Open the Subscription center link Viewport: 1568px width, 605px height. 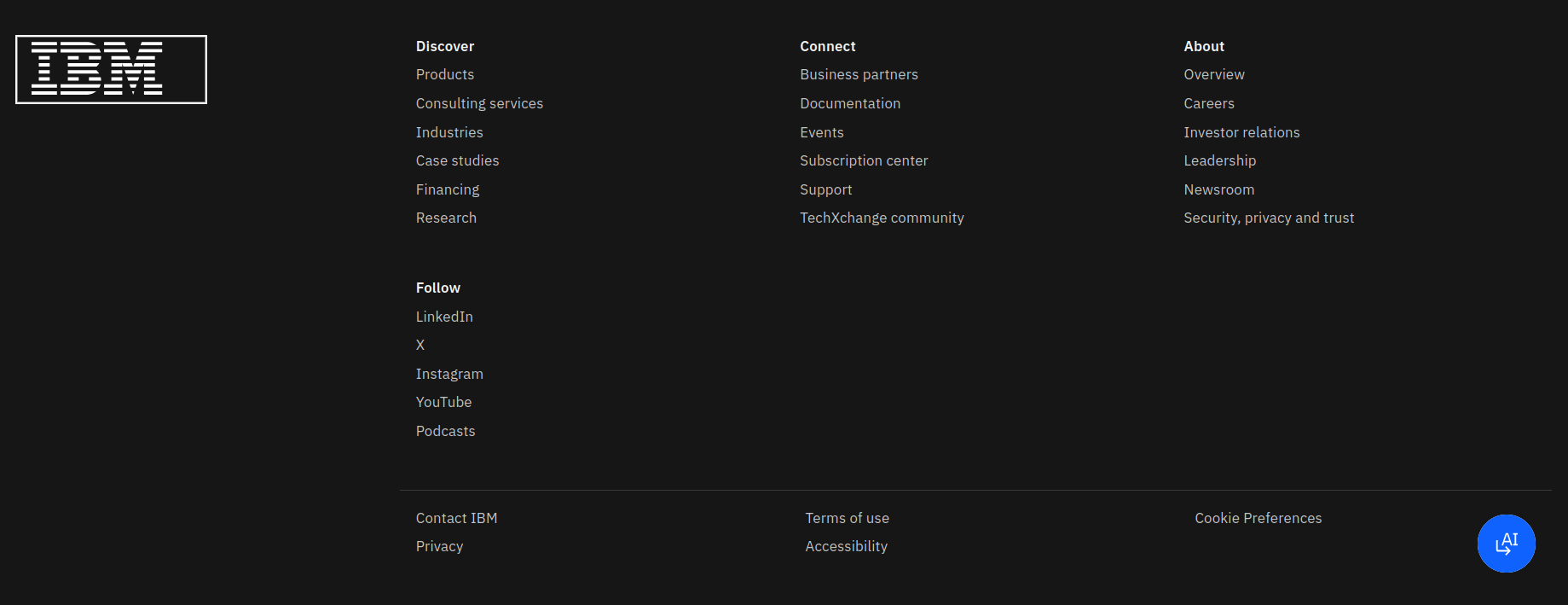pos(863,160)
